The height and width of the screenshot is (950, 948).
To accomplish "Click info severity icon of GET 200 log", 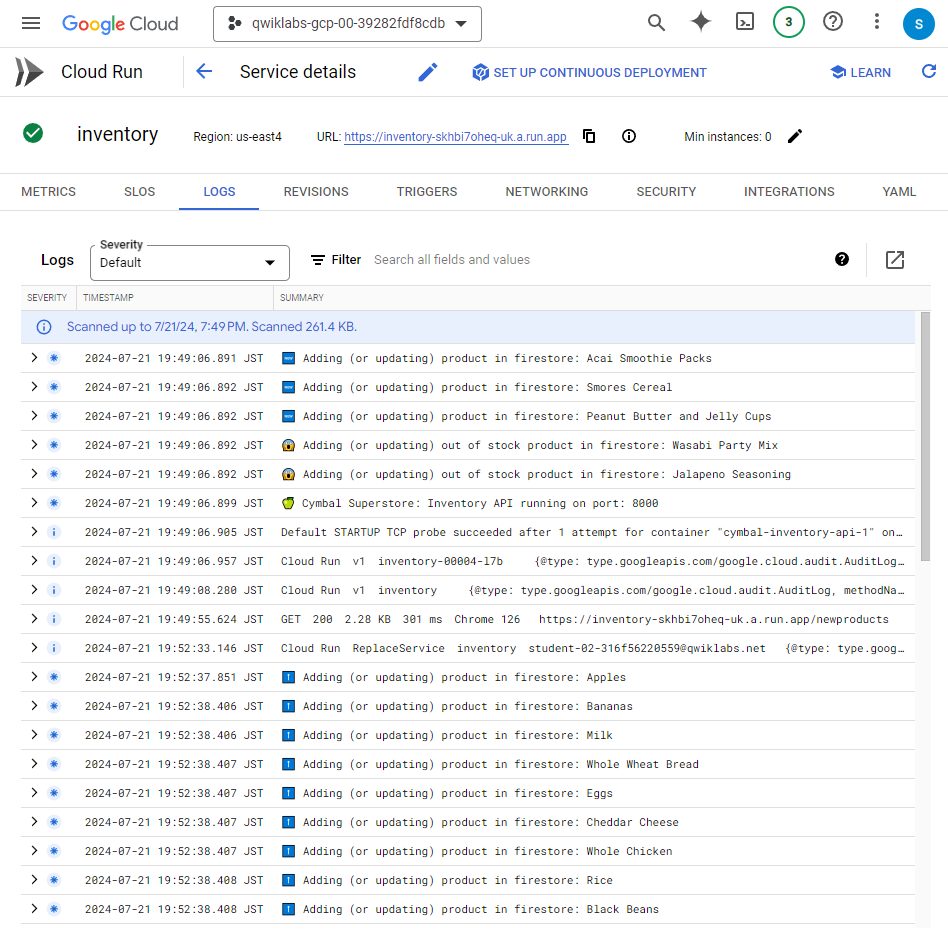I will click(x=54, y=619).
